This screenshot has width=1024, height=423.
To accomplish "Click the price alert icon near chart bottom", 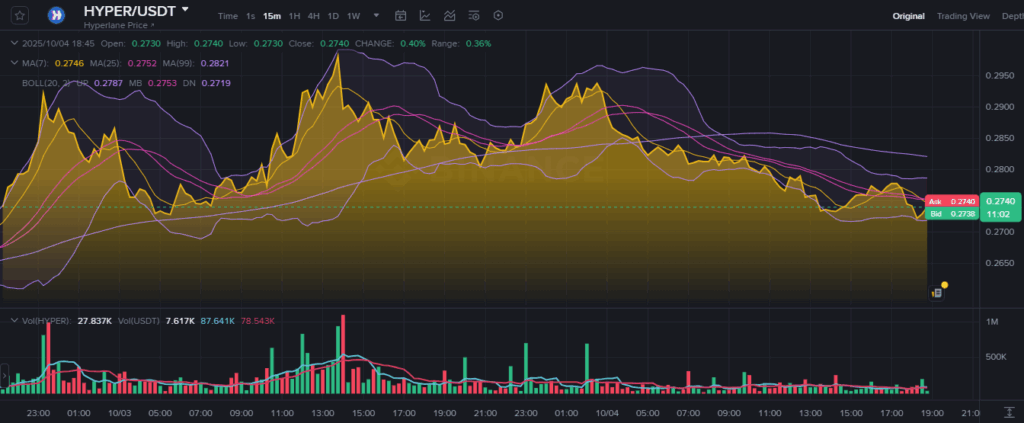I will point(938,291).
